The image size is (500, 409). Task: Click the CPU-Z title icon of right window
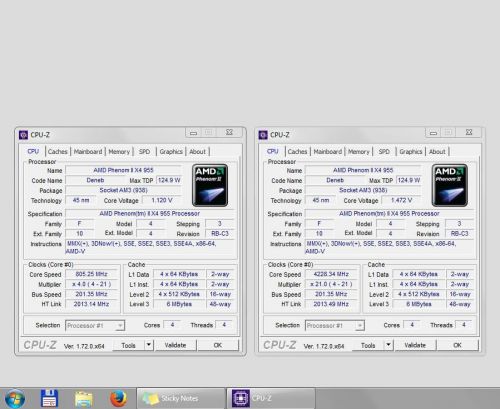tap(263, 135)
